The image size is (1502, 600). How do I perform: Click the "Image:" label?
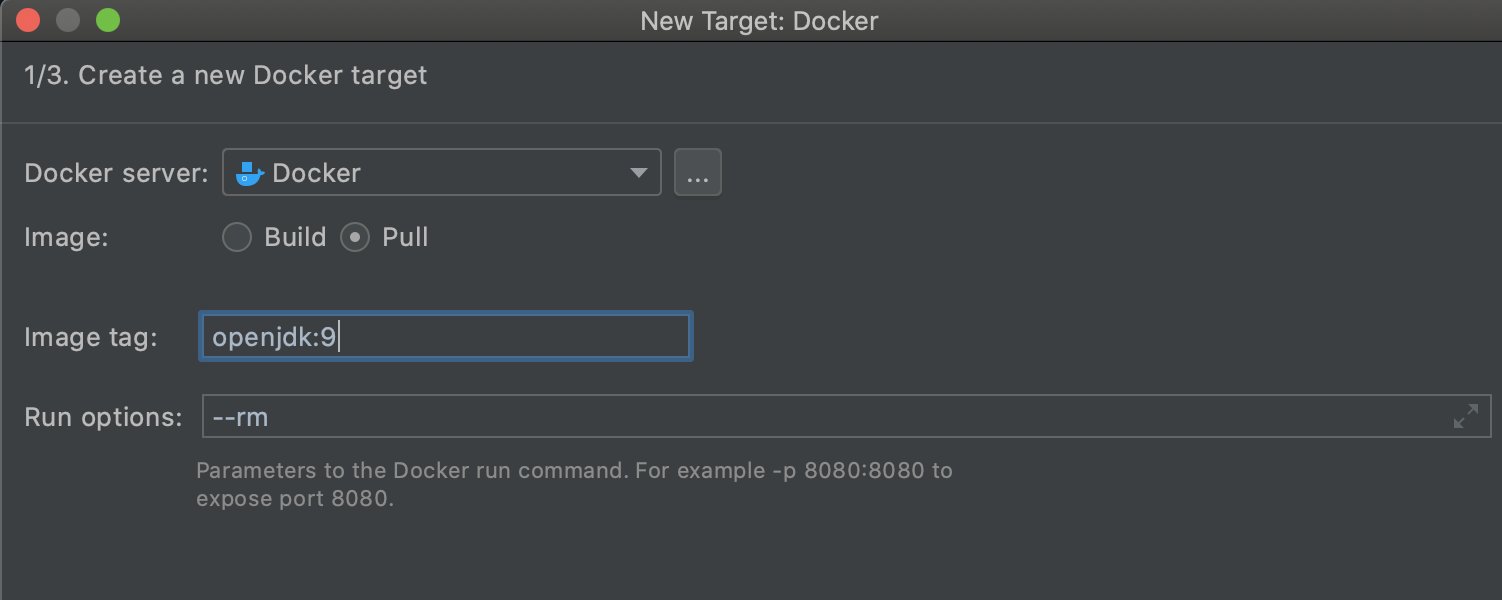pyautogui.click(x=66, y=238)
